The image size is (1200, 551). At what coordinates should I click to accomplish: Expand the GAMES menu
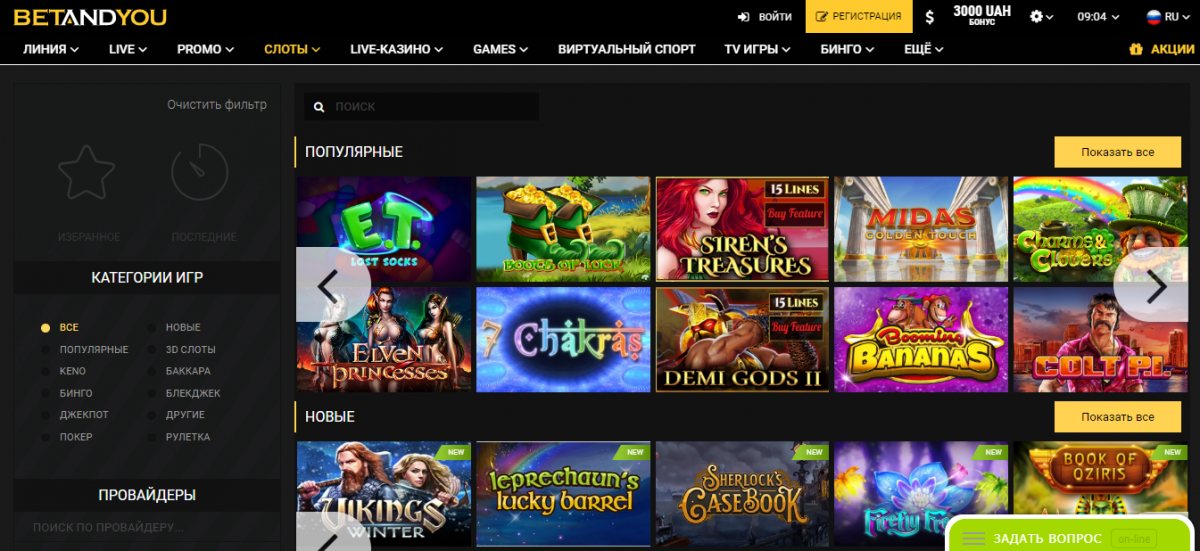[501, 49]
